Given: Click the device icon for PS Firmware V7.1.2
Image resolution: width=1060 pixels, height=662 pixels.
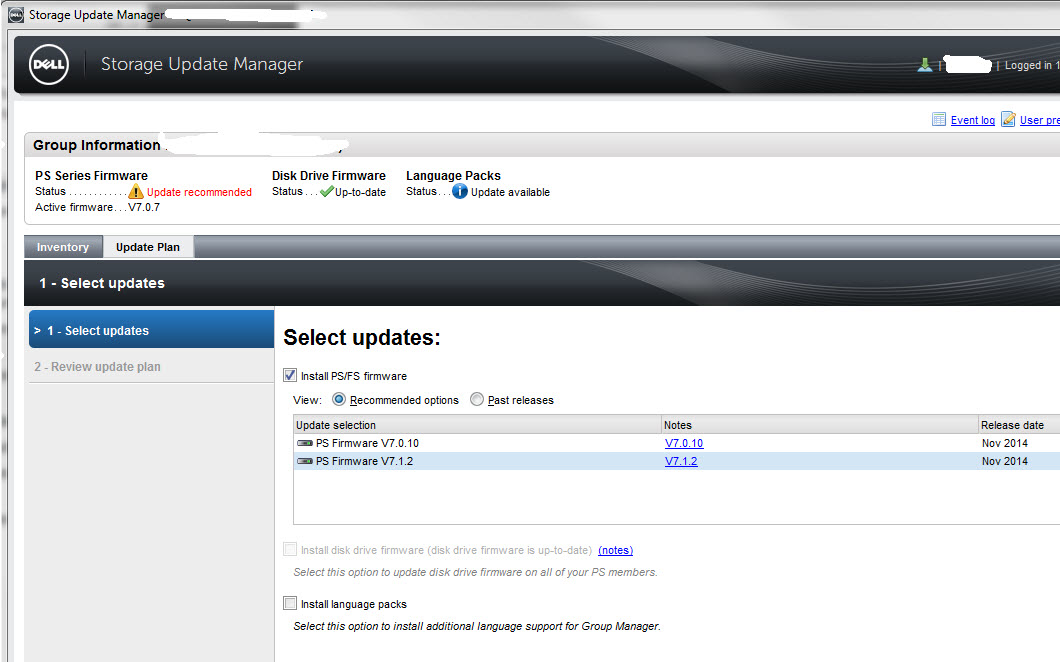Looking at the screenshot, I should click(x=305, y=461).
